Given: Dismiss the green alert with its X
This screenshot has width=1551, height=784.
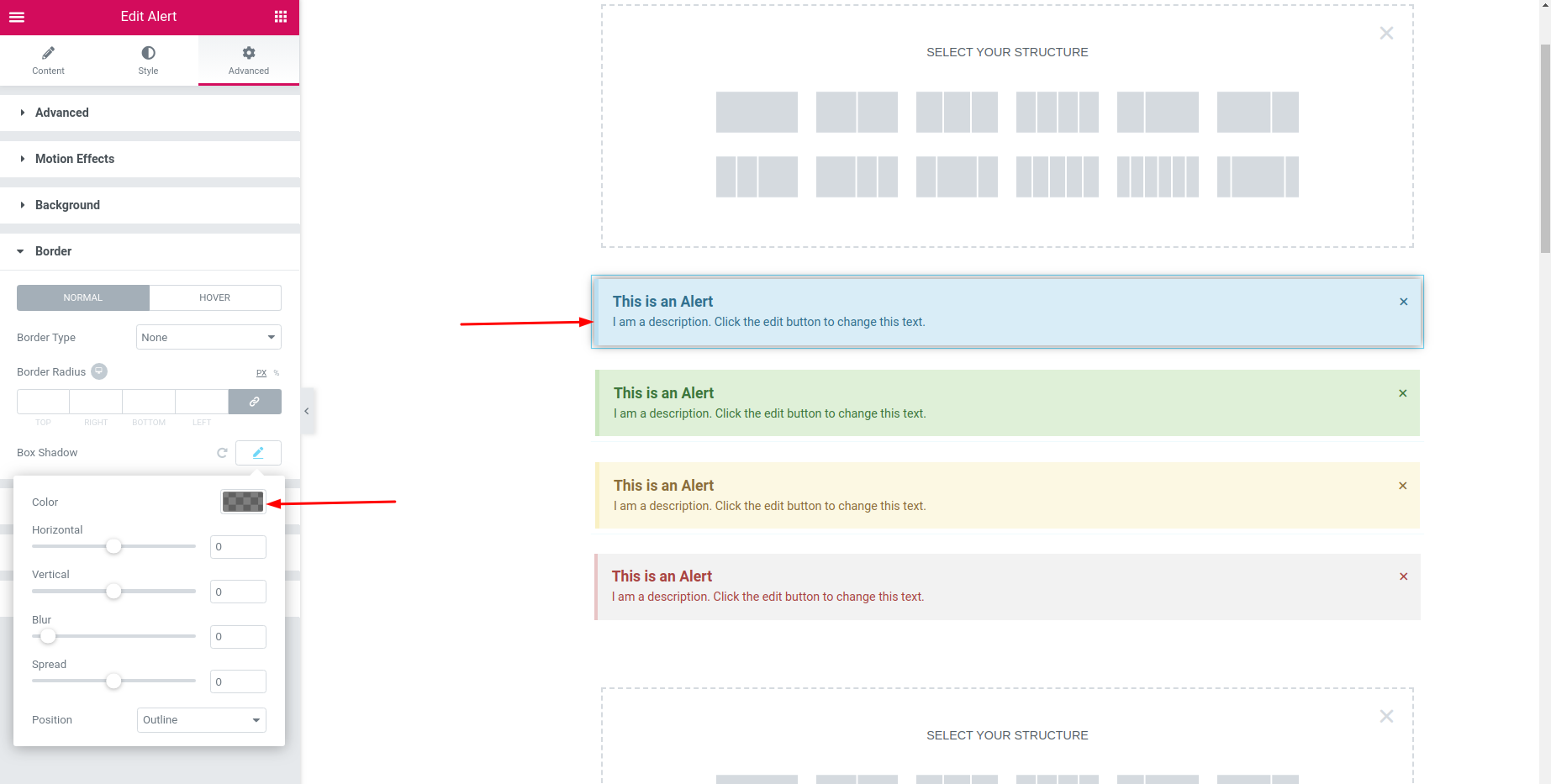Looking at the screenshot, I should pyautogui.click(x=1402, y=393).
